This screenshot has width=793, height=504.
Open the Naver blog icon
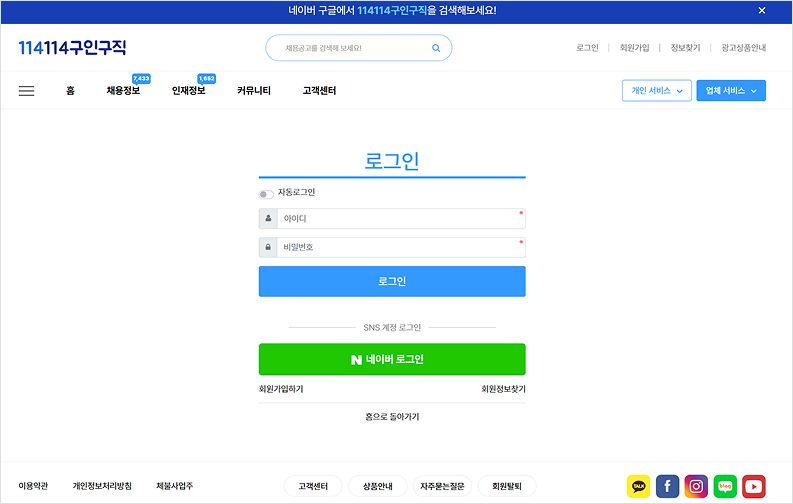click(x=725, y=486)
